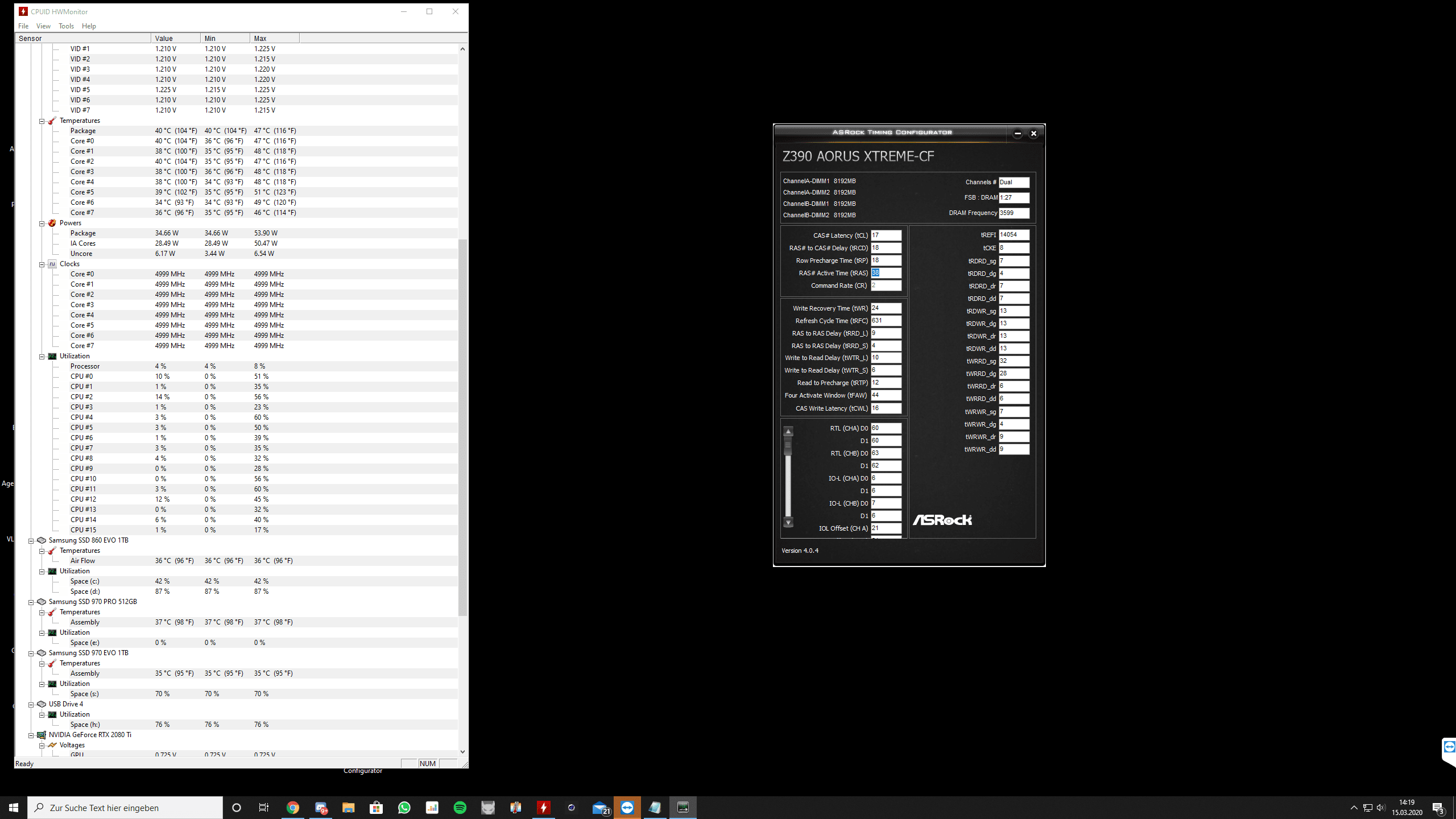Open the Action Center notification icon
Screen dimensions: 1456x819
click(1438, 808)
